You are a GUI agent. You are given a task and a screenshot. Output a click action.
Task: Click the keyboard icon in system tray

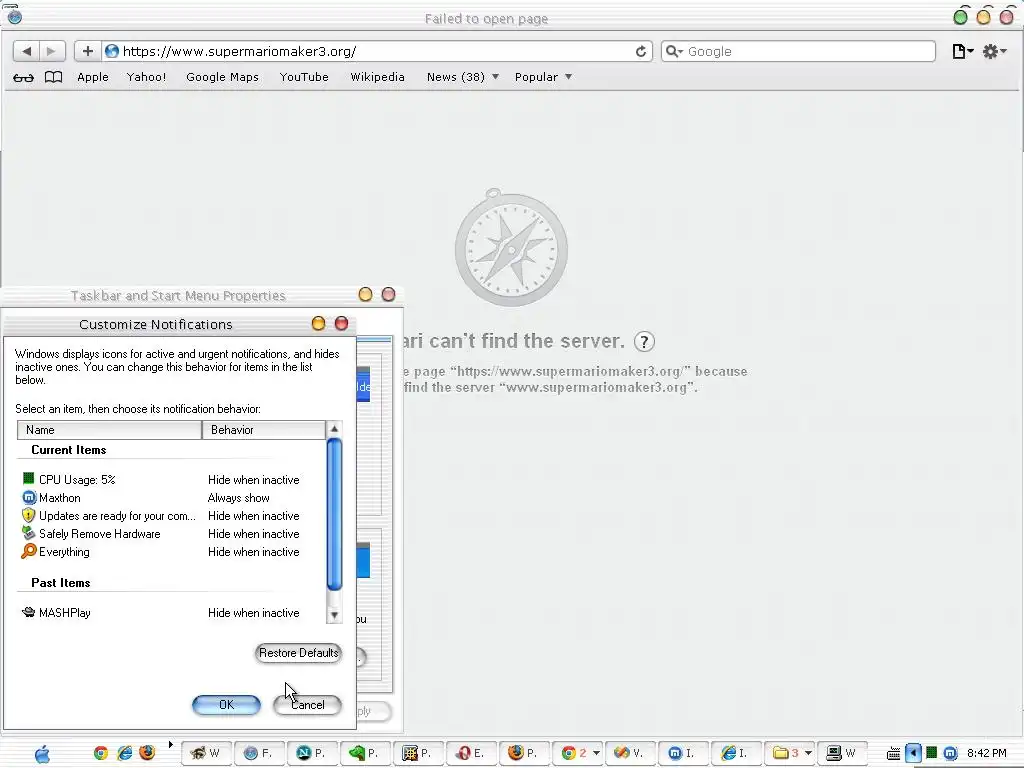pyautogui.click(x=893, y=754)
